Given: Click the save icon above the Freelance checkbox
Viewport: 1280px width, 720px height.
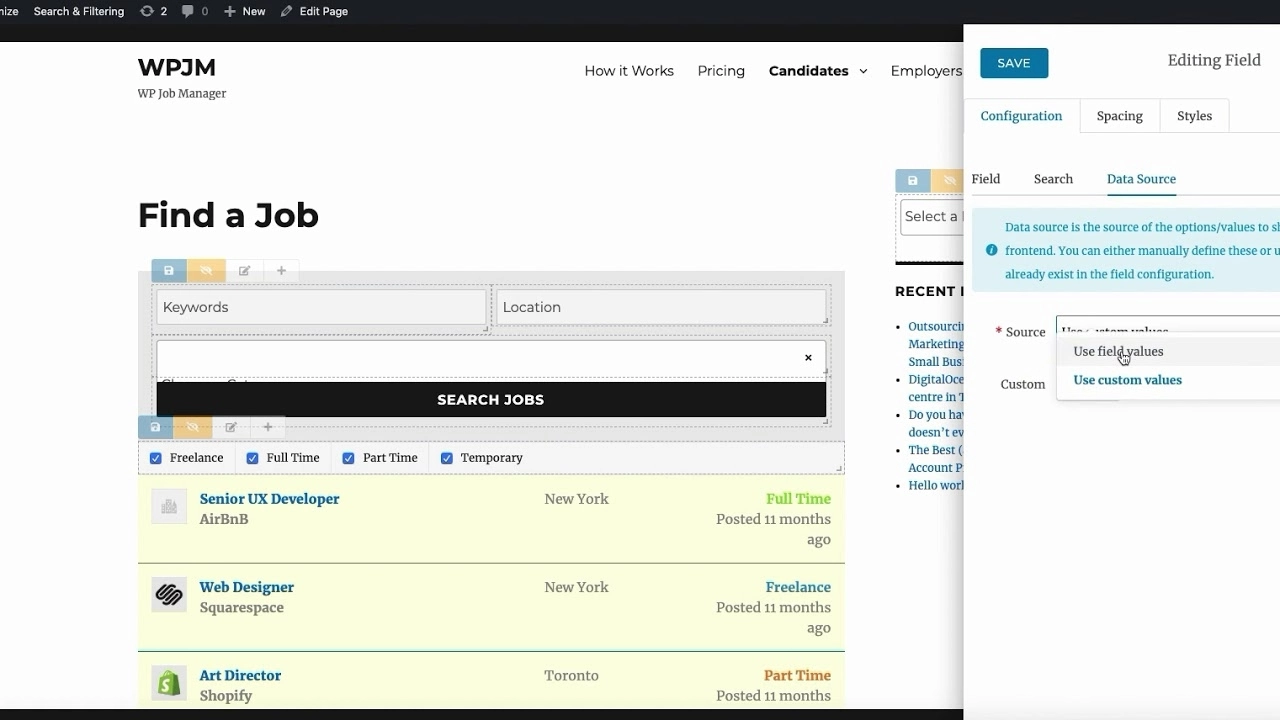Looking at the screenshot, I should [x=155, y=427].
